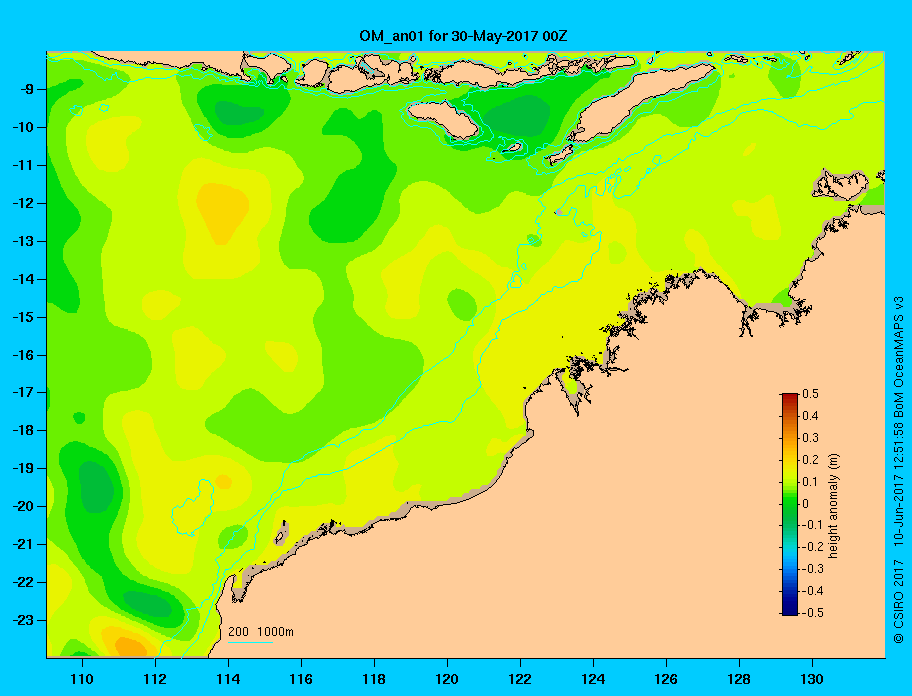Screen dimensions: 912x696
Task: Click latitude label -11 on the vertical axis
Action: point(23,165)
